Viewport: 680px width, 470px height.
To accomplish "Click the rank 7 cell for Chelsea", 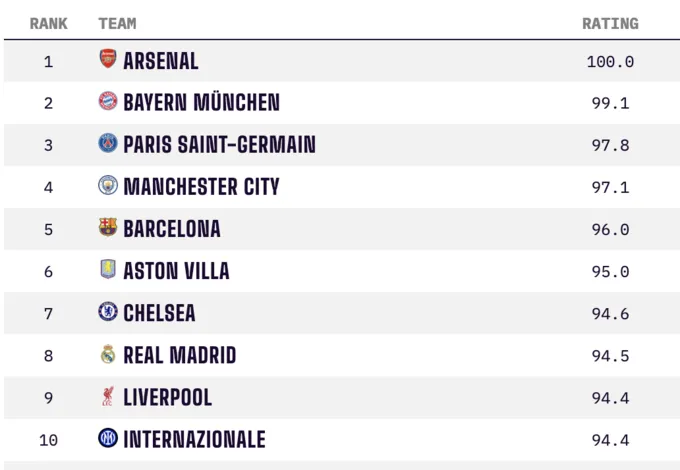I will click(48, 313).
